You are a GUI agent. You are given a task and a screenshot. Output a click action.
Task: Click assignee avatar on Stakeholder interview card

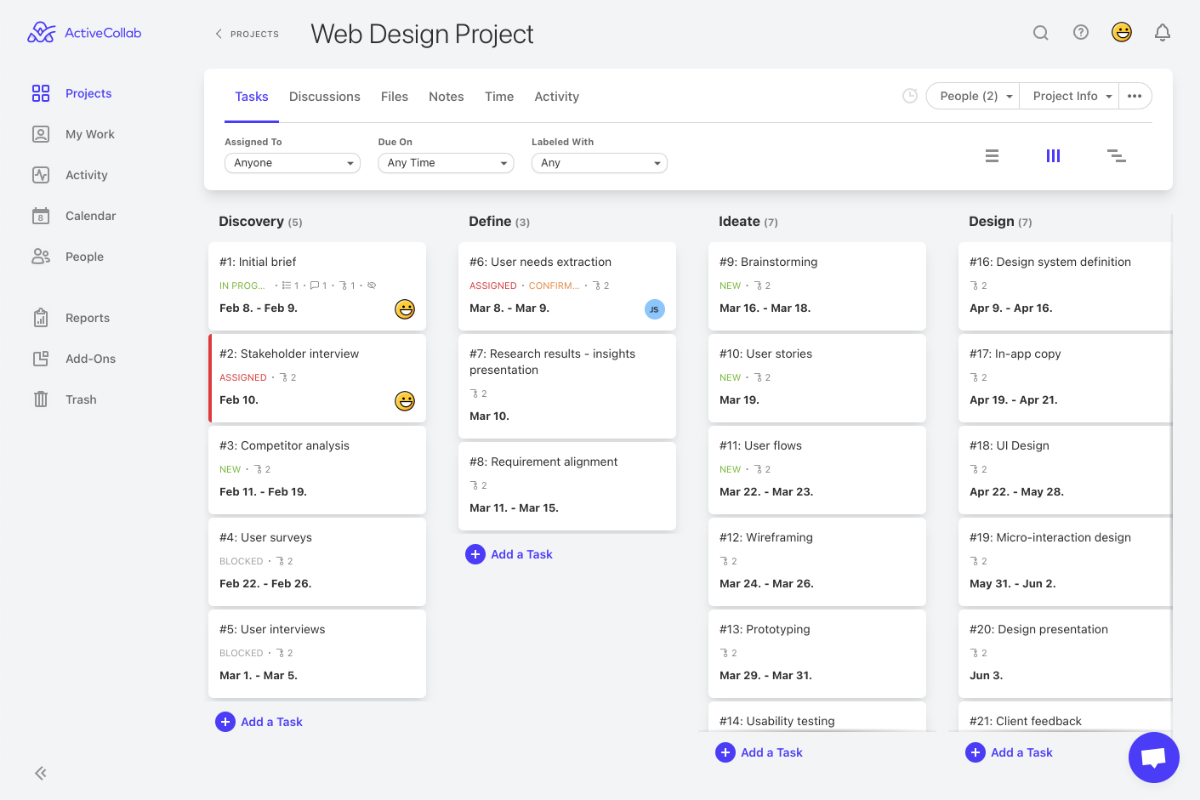coord(405,401)
